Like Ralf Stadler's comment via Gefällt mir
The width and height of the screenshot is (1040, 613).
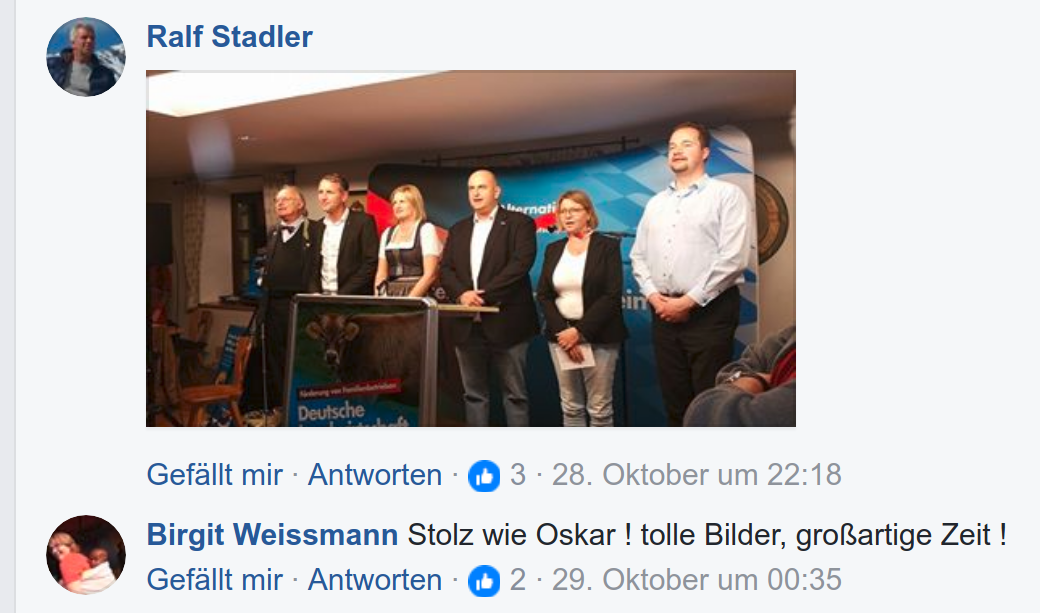[214, 475]
